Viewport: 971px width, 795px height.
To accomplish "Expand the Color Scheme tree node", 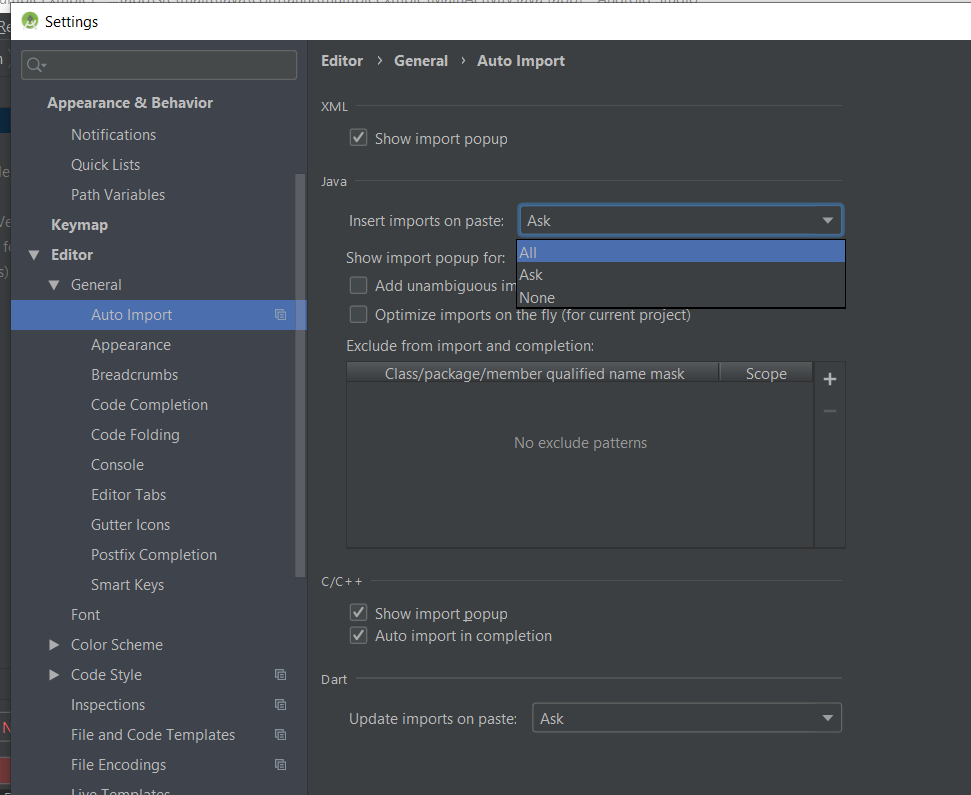I will (x=54, y=645).
